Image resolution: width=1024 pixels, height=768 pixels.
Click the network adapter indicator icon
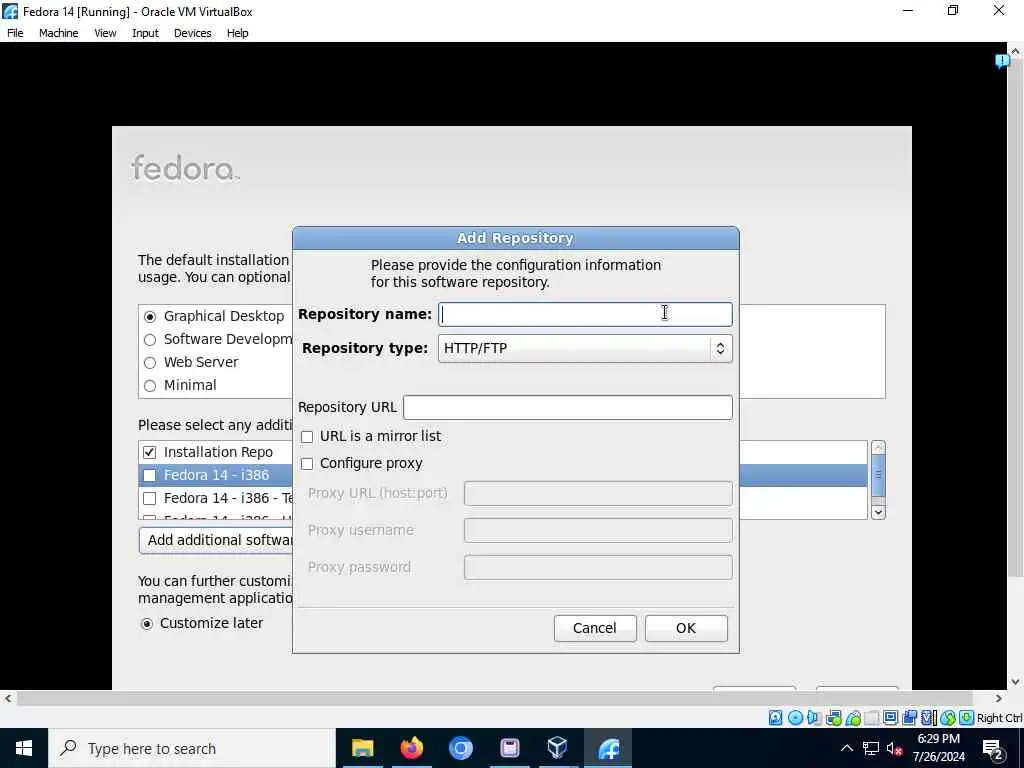(x=833, y=718)
